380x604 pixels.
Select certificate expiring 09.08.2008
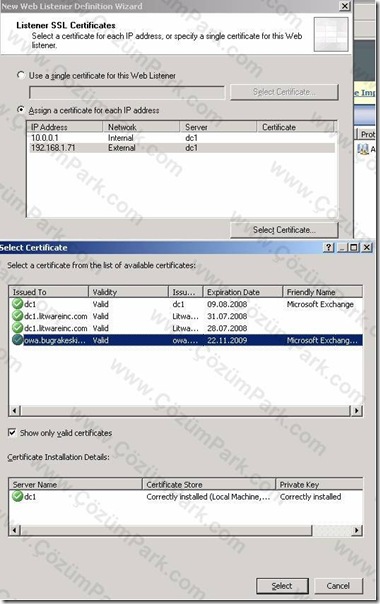pos(185,304)
